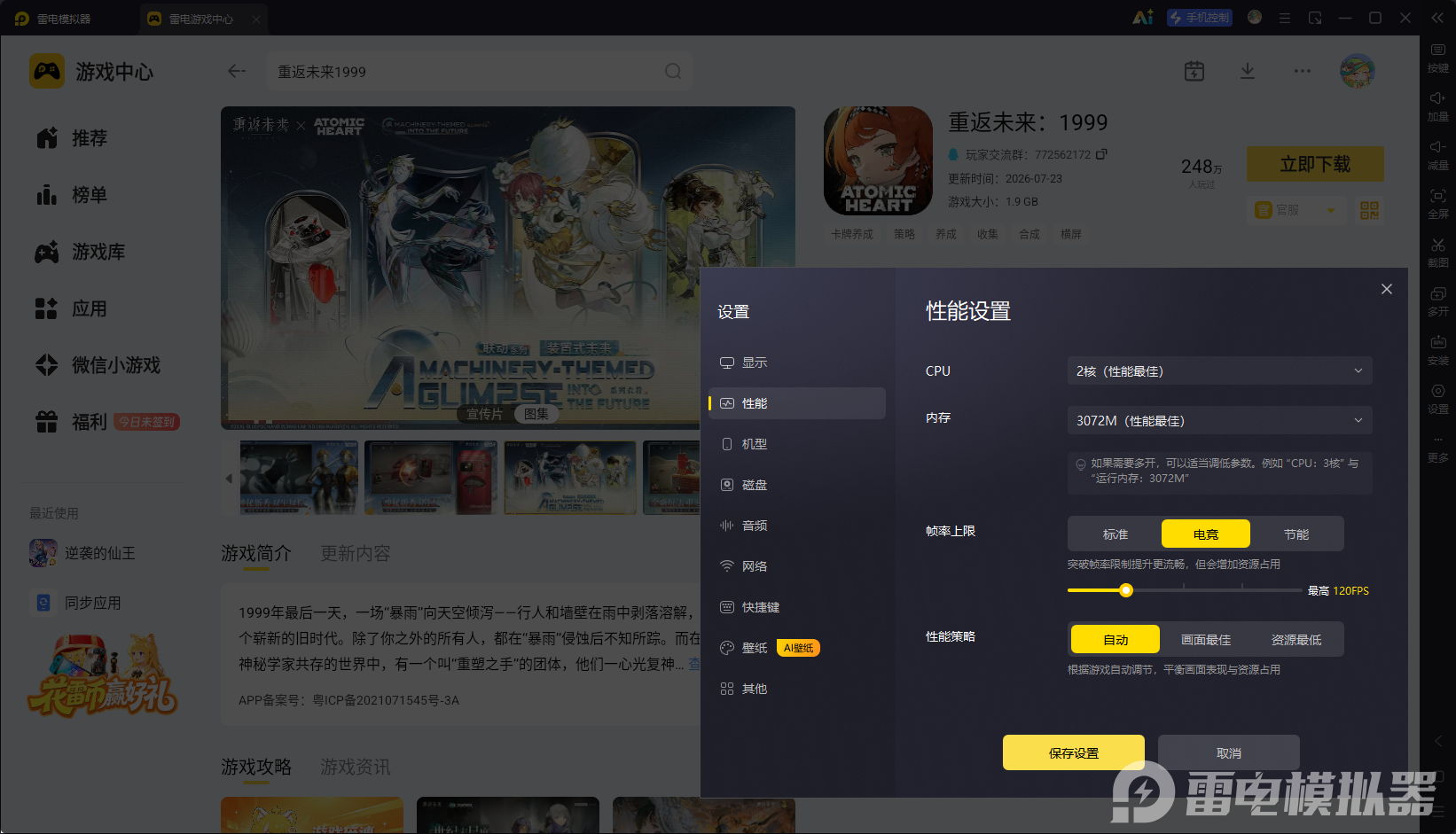Open the download manager icon
The width and height of the screenshot is (1456, 834).
click(x=1248, y=71)
